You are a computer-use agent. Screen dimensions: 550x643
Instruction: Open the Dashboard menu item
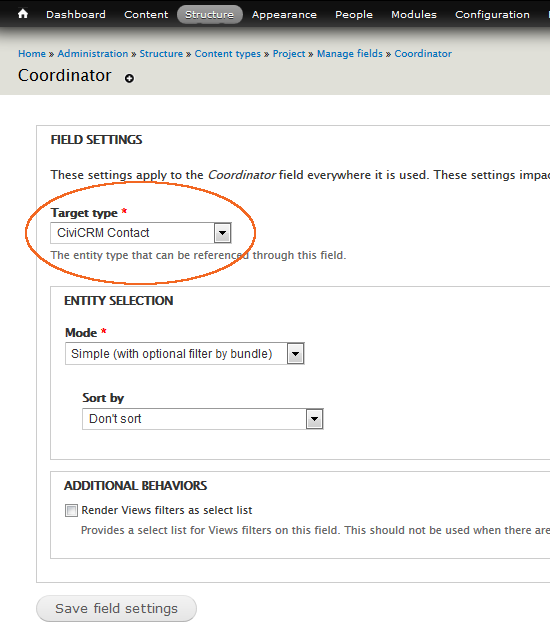coord(76,14)
